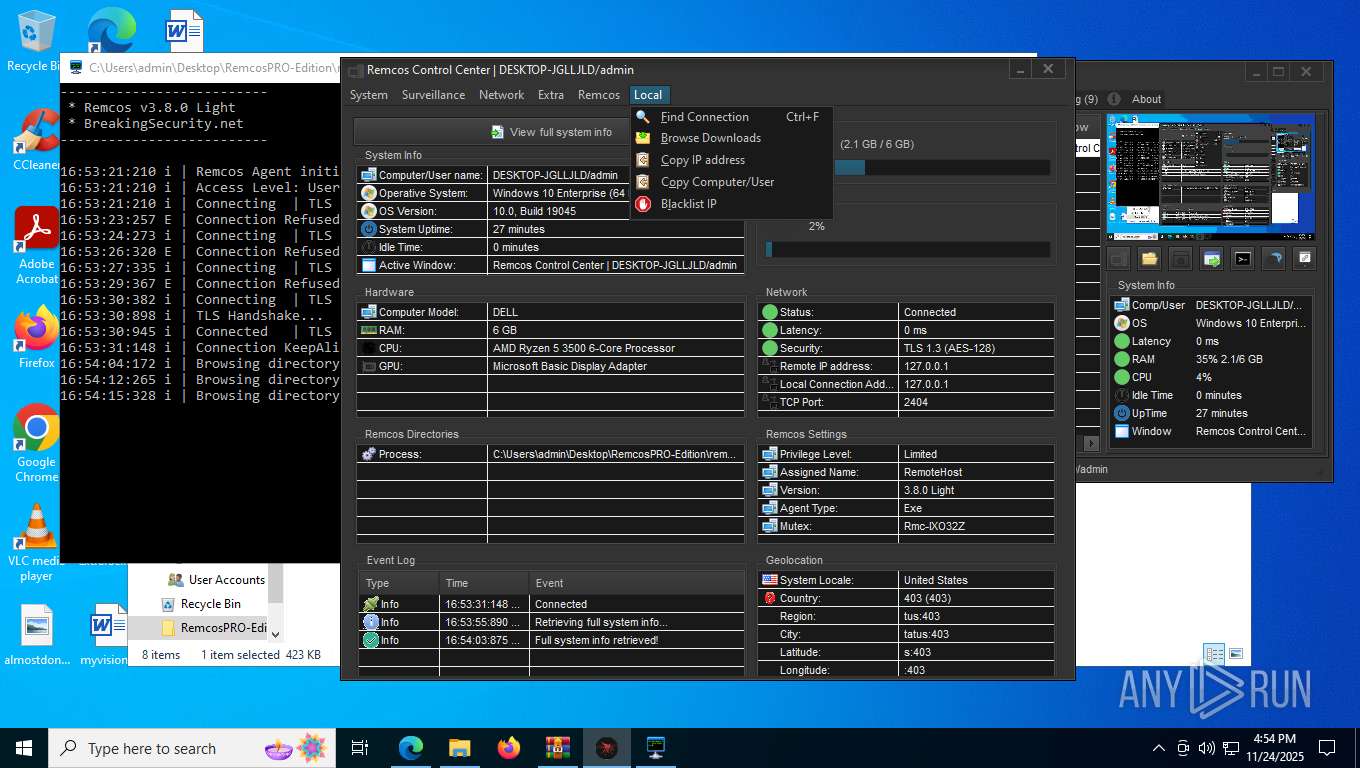Click the blue power icon next to System Uptime
Screen dimensions: 1360x768
pyautogui.click(x=369, y=229)
